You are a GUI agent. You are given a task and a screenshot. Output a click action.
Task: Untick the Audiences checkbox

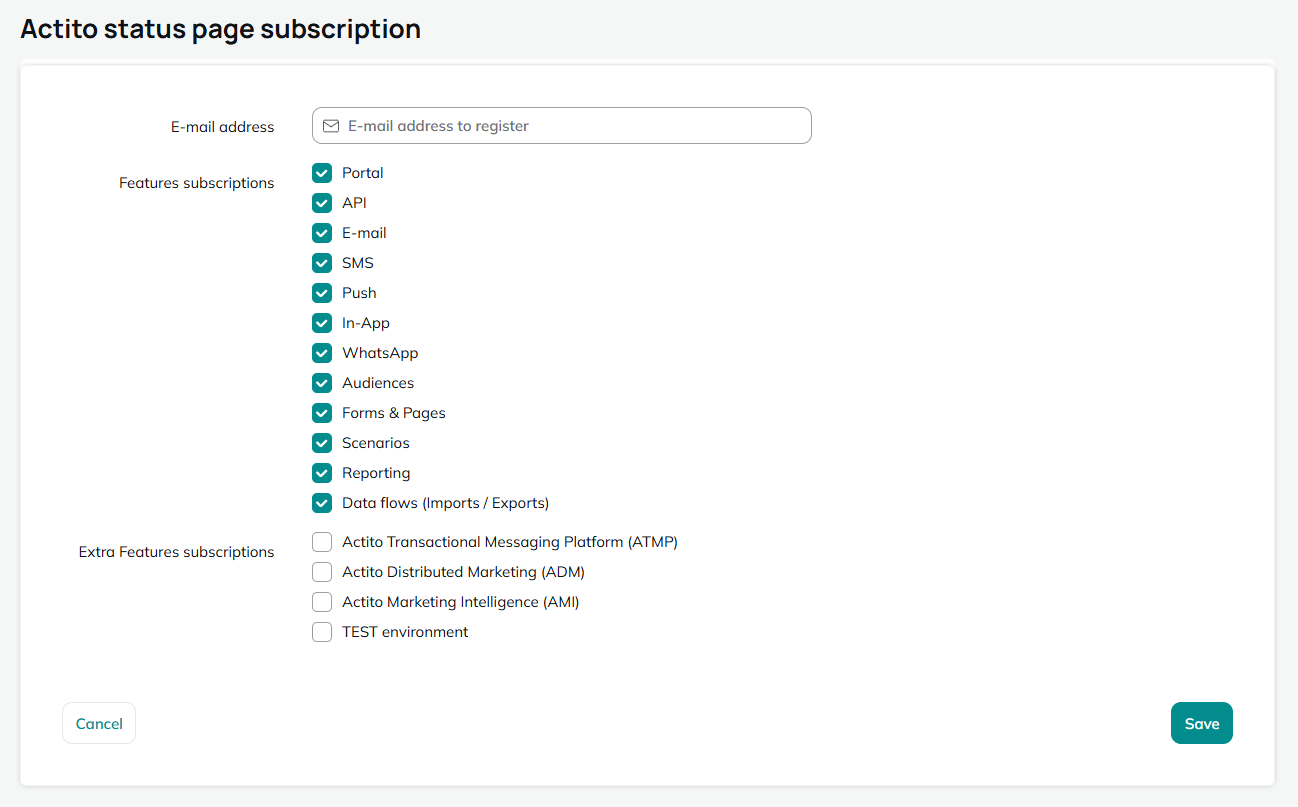click(322, 383)
